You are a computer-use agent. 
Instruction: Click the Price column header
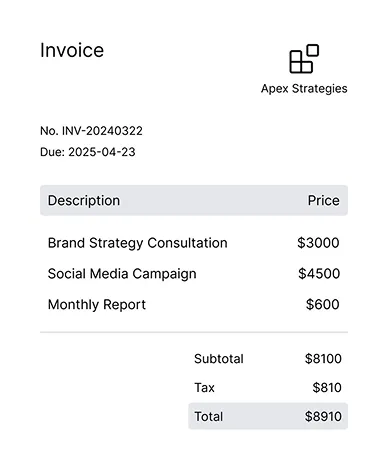(x=323, y=201)
